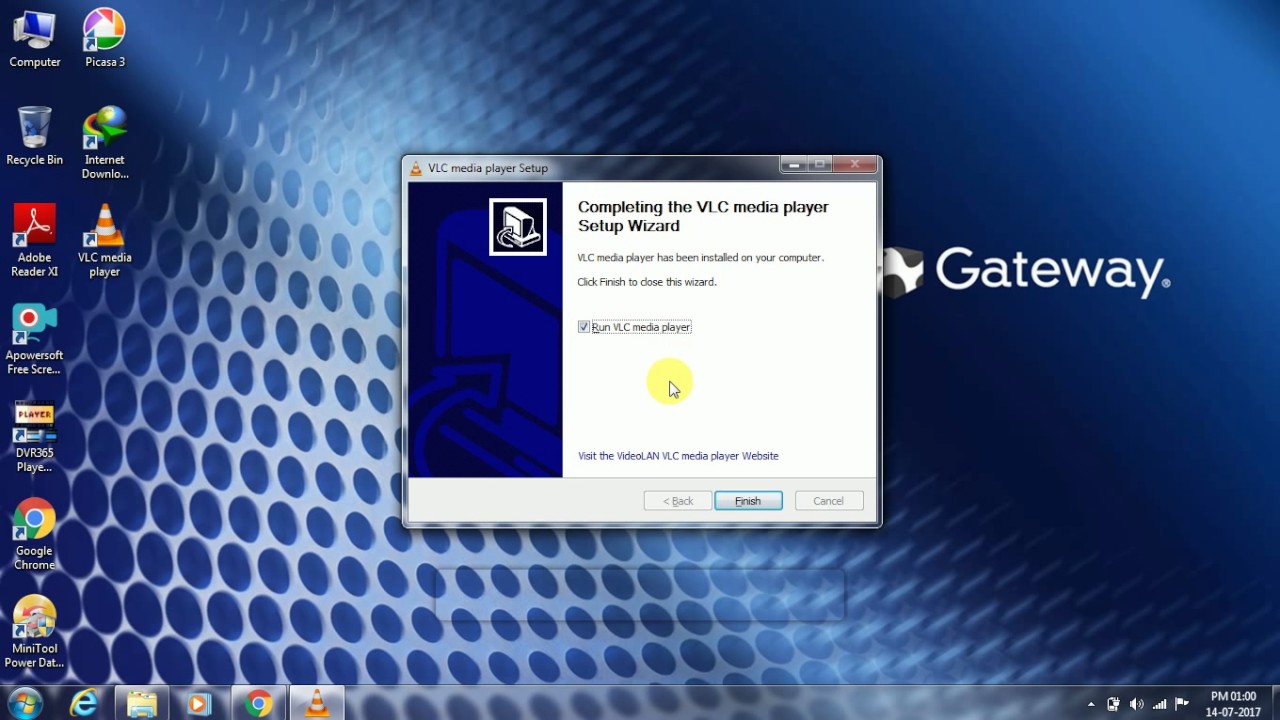Viewport: 1280px width, 720px height.
Task: Open Action Center flag tray icon
Action: pos(1182,704)
